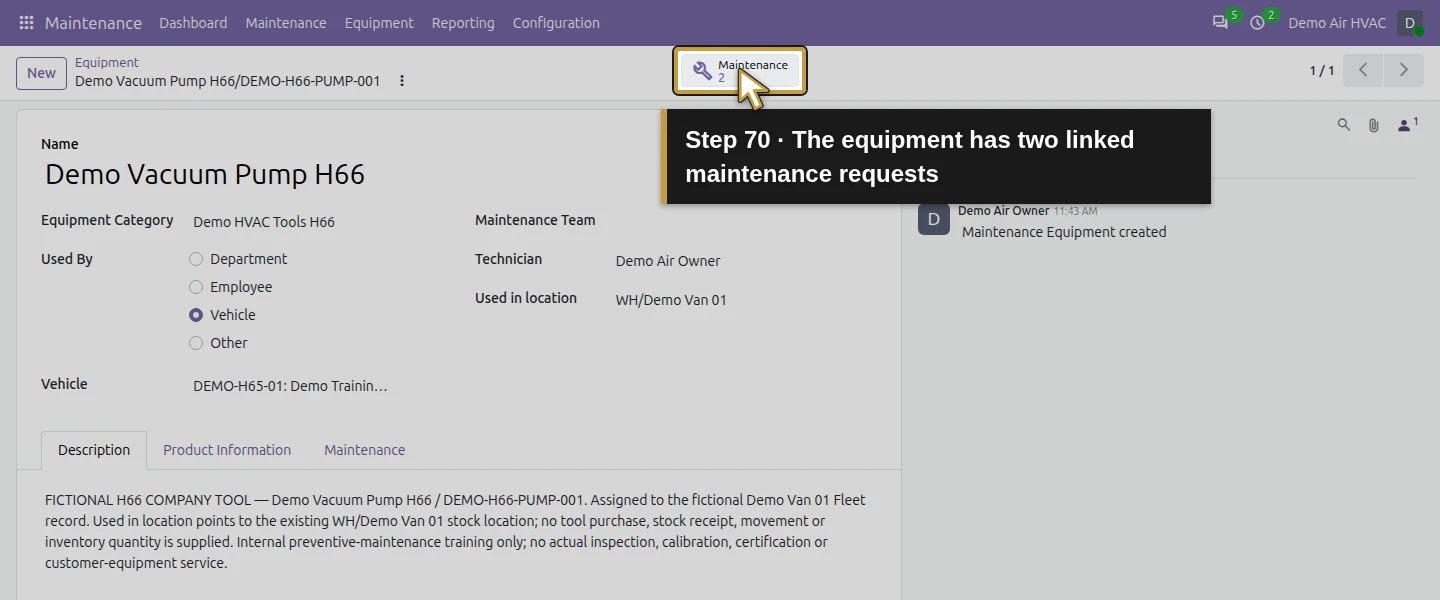
Task: Click into the description text area
Action: pos(458,531)
